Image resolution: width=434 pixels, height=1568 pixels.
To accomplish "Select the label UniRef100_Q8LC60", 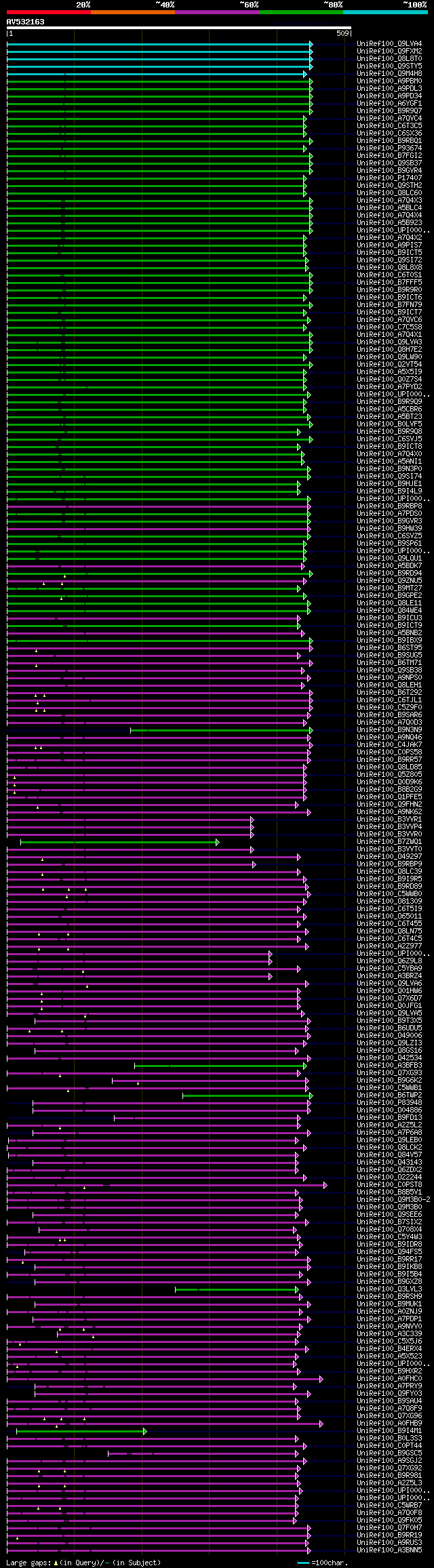I will [x=389, y=193].
